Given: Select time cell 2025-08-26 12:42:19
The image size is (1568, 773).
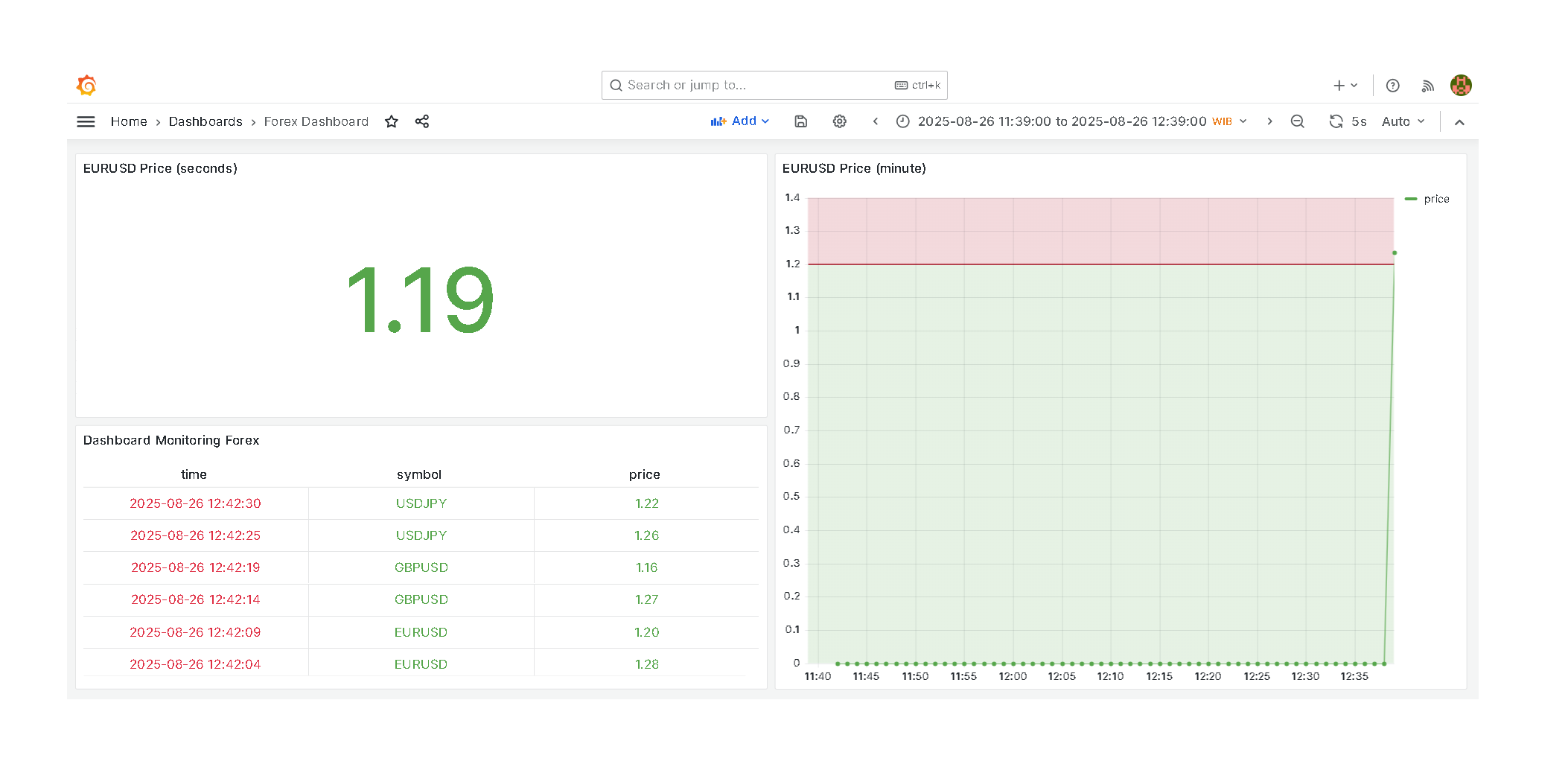Looking at the screenshot, I should (x=196, y=567).
